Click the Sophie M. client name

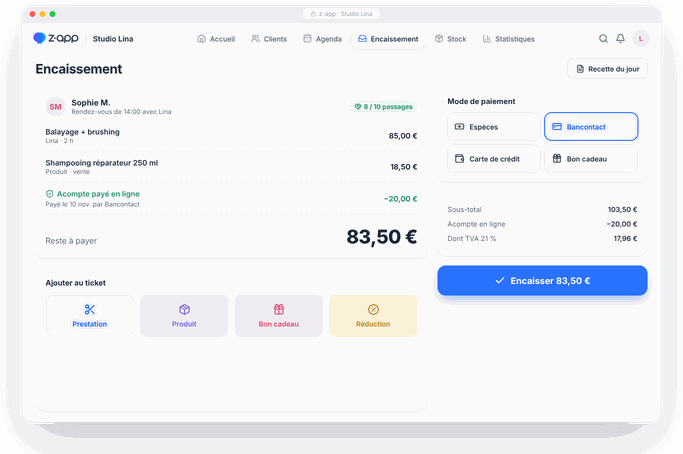[x=91, y=102]
